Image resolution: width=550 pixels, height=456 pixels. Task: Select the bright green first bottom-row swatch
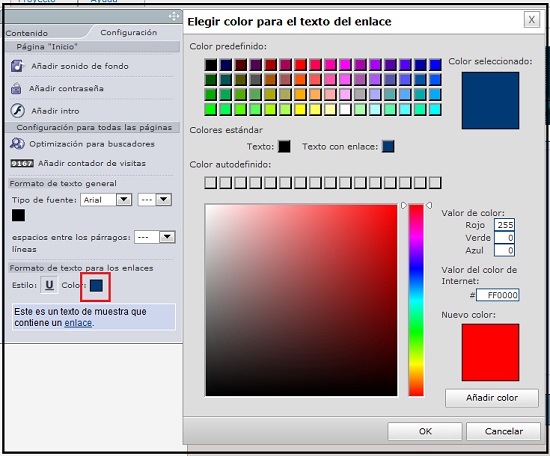210,109
